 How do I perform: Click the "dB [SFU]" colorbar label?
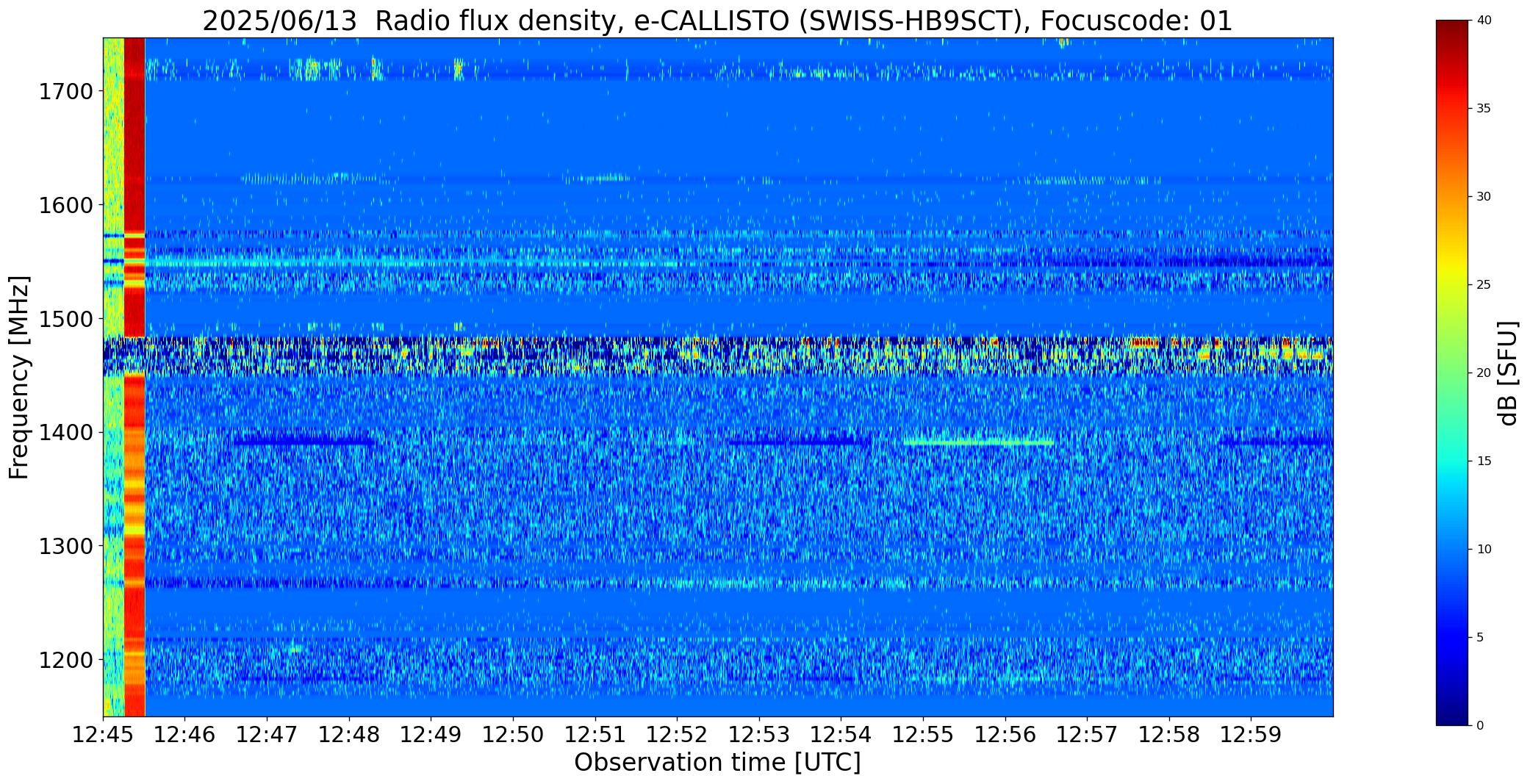click(x=1506, y=373)
